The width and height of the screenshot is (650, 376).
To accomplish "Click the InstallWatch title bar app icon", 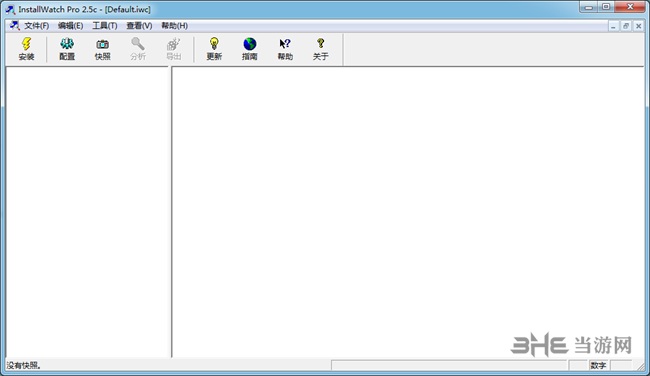I will click(10, 9).
